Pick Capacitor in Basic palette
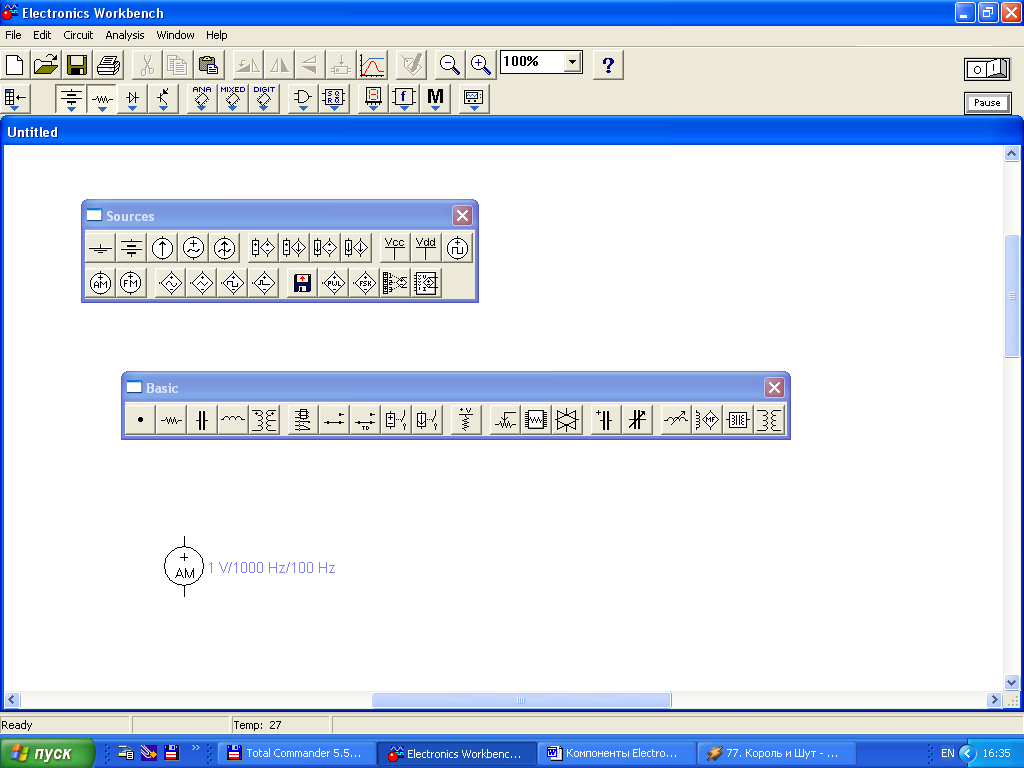 (202, 420)
